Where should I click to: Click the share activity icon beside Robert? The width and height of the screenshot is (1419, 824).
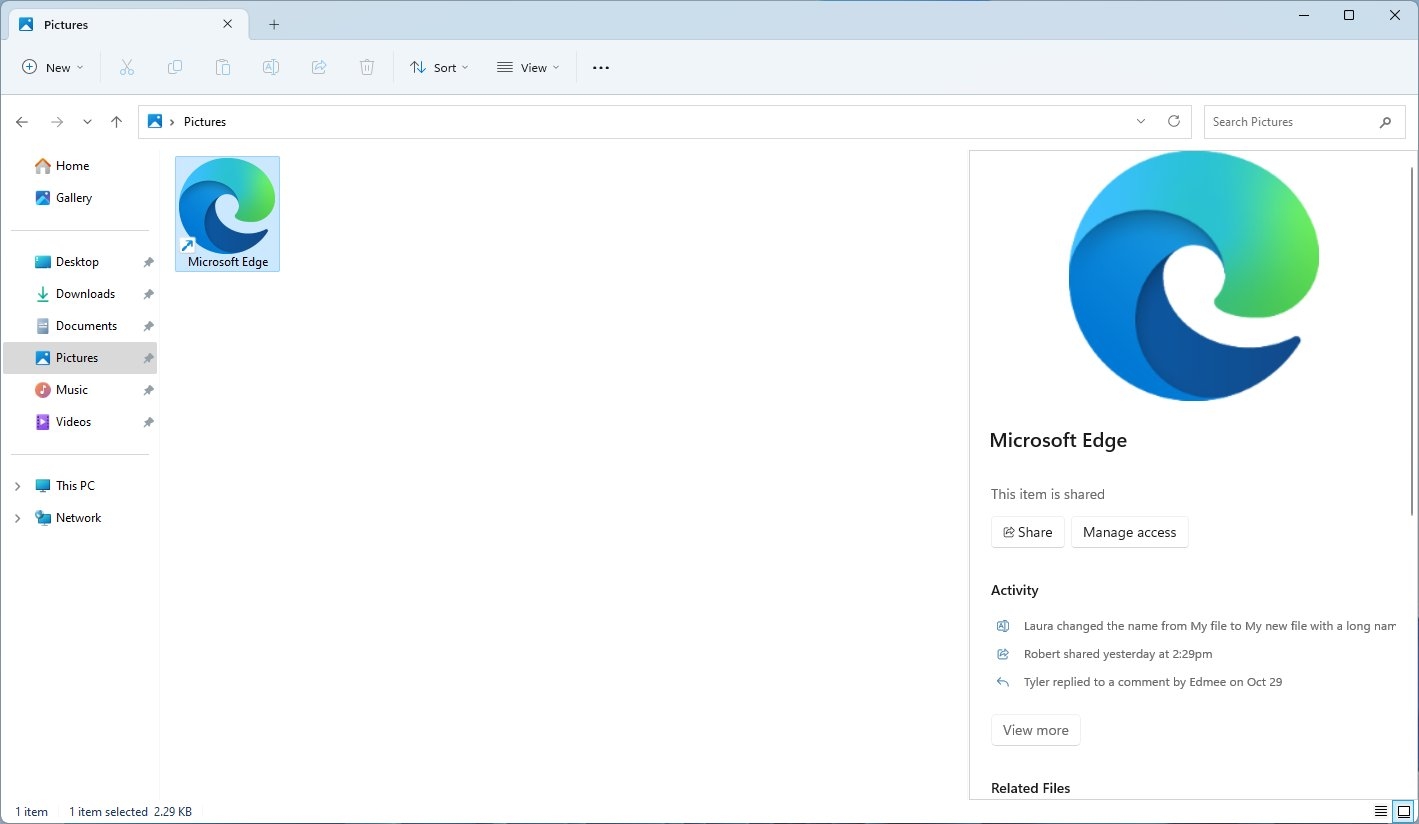pos(1003,654)
